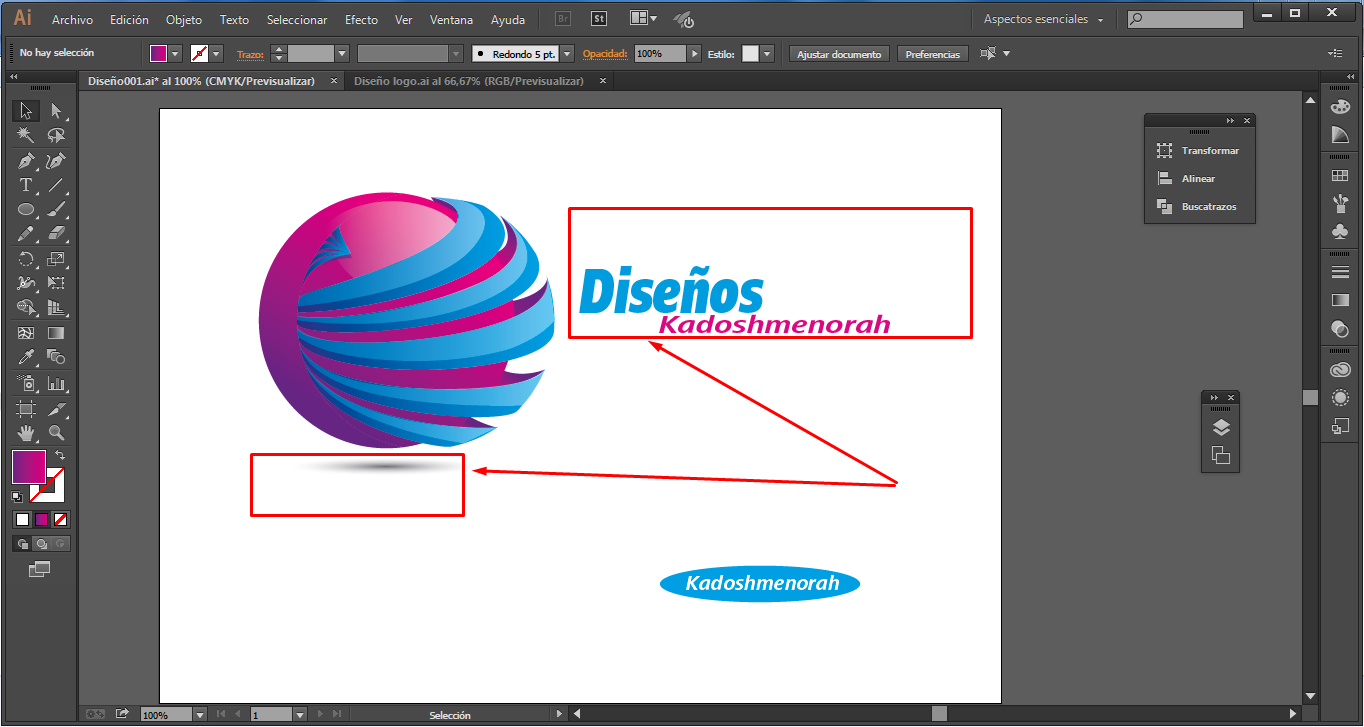Screen dimensions: 1364x727
Task: Select the Free Transform tool
Action: tap(56, 283)
